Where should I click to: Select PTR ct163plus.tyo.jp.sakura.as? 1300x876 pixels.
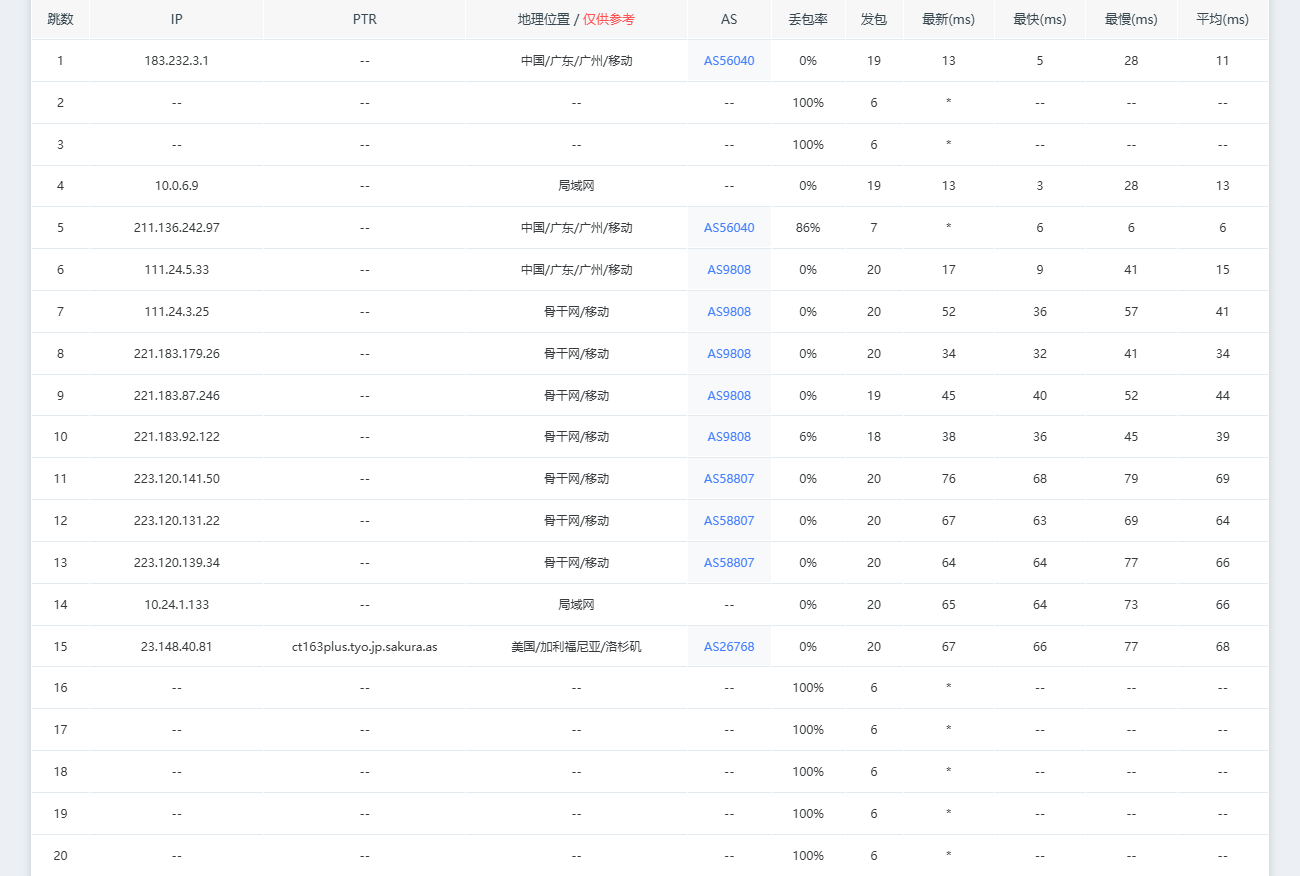point(365,647)
